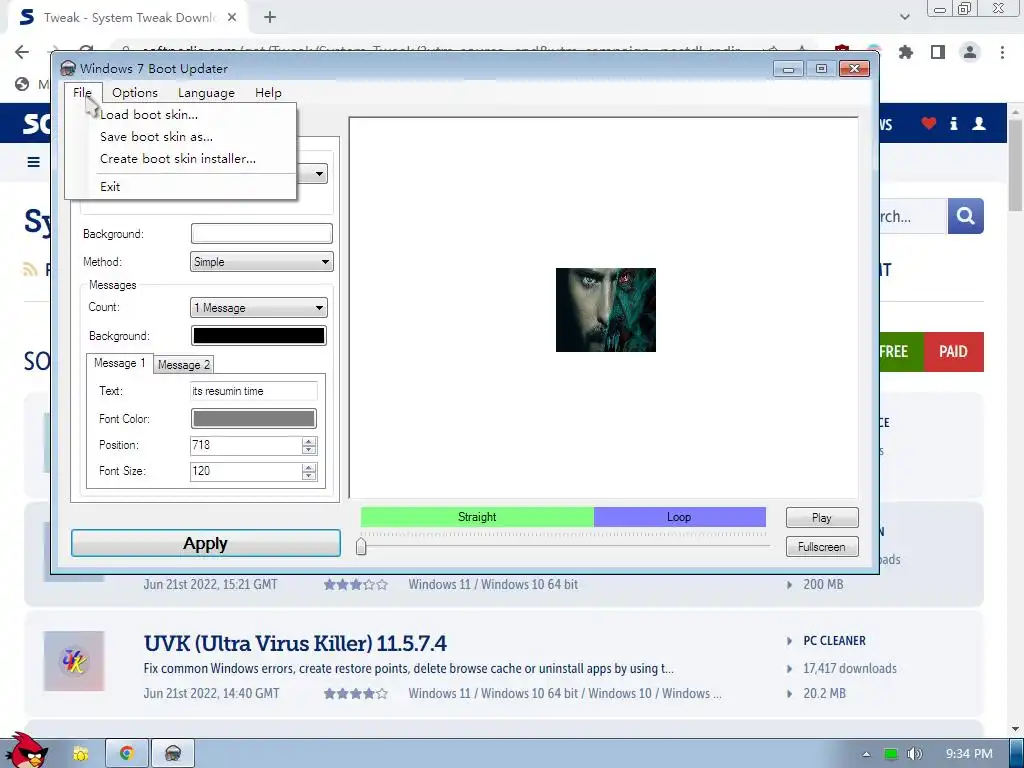Click the Font Size value field
Viewport: 1024px width, 768px height.
246,472
